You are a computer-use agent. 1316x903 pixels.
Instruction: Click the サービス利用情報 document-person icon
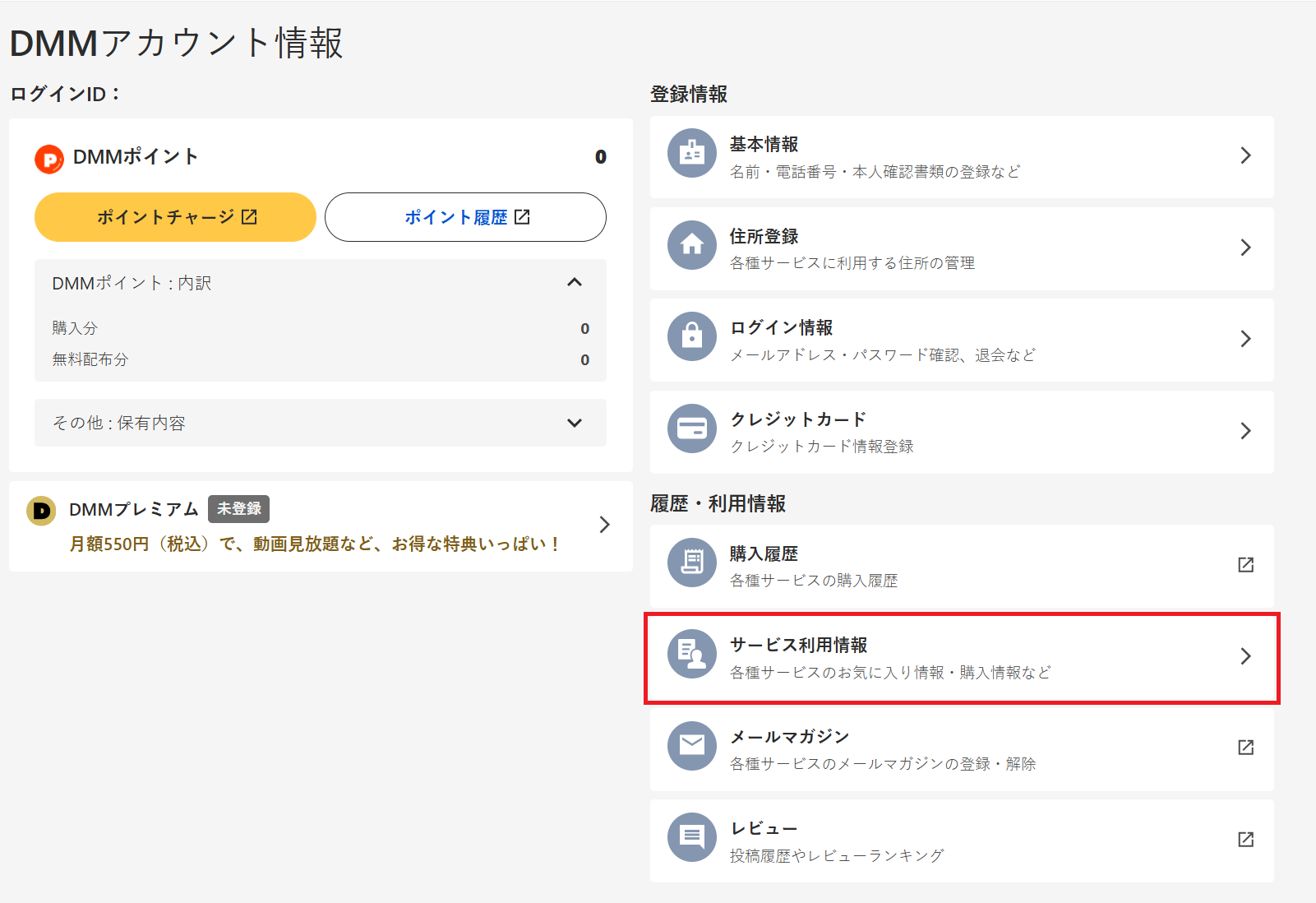(692, 654)
